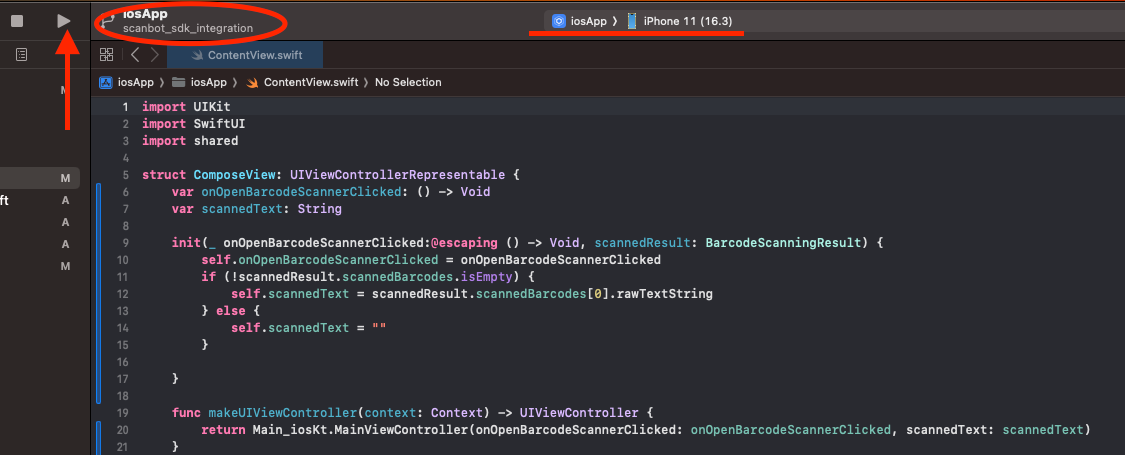Click the iosApp app icon in the scheme bar
The height and width of the screenshot is (455, 1125).
[559, 21]
